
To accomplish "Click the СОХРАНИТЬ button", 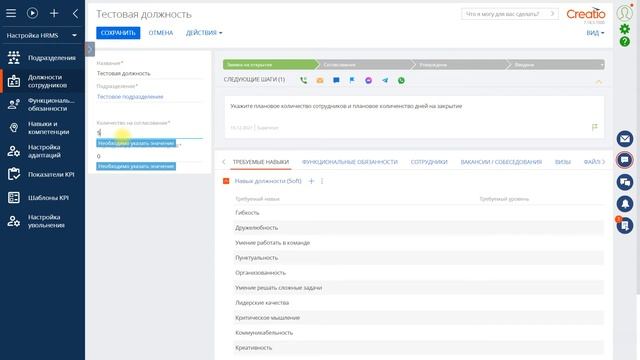I will (118, 33).
